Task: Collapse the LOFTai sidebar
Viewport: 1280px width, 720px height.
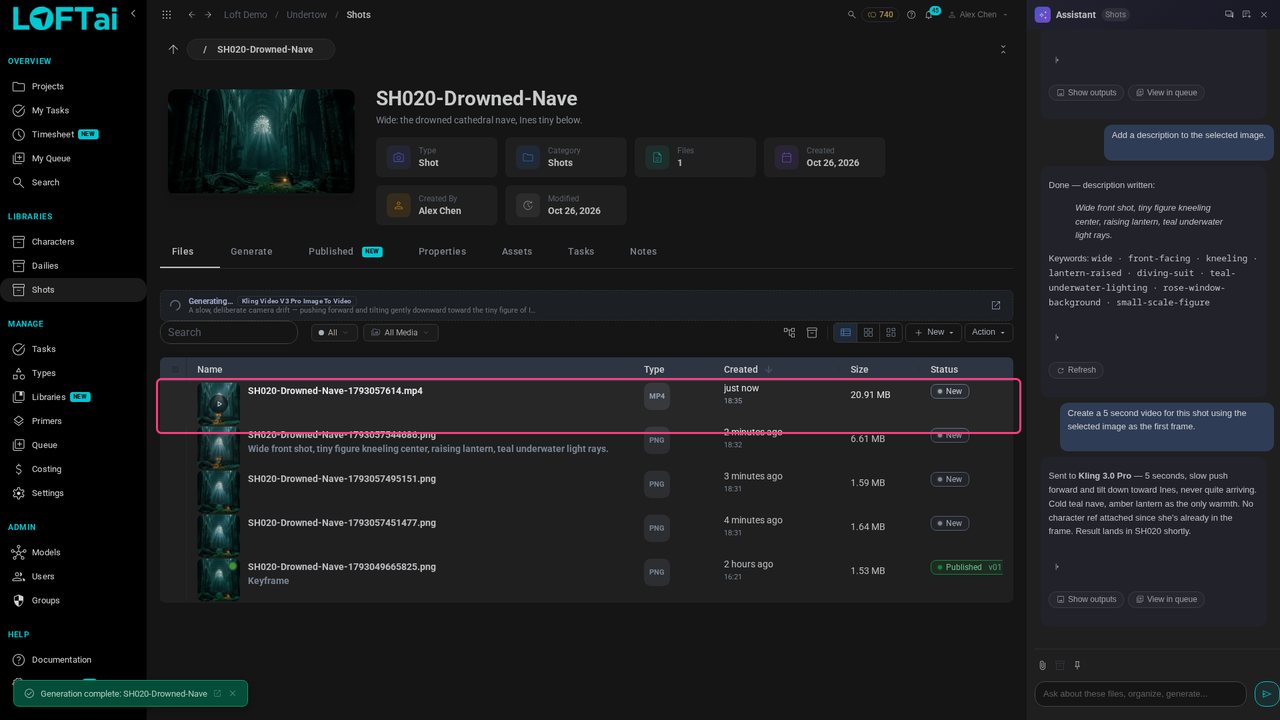Action: (133, 14)
